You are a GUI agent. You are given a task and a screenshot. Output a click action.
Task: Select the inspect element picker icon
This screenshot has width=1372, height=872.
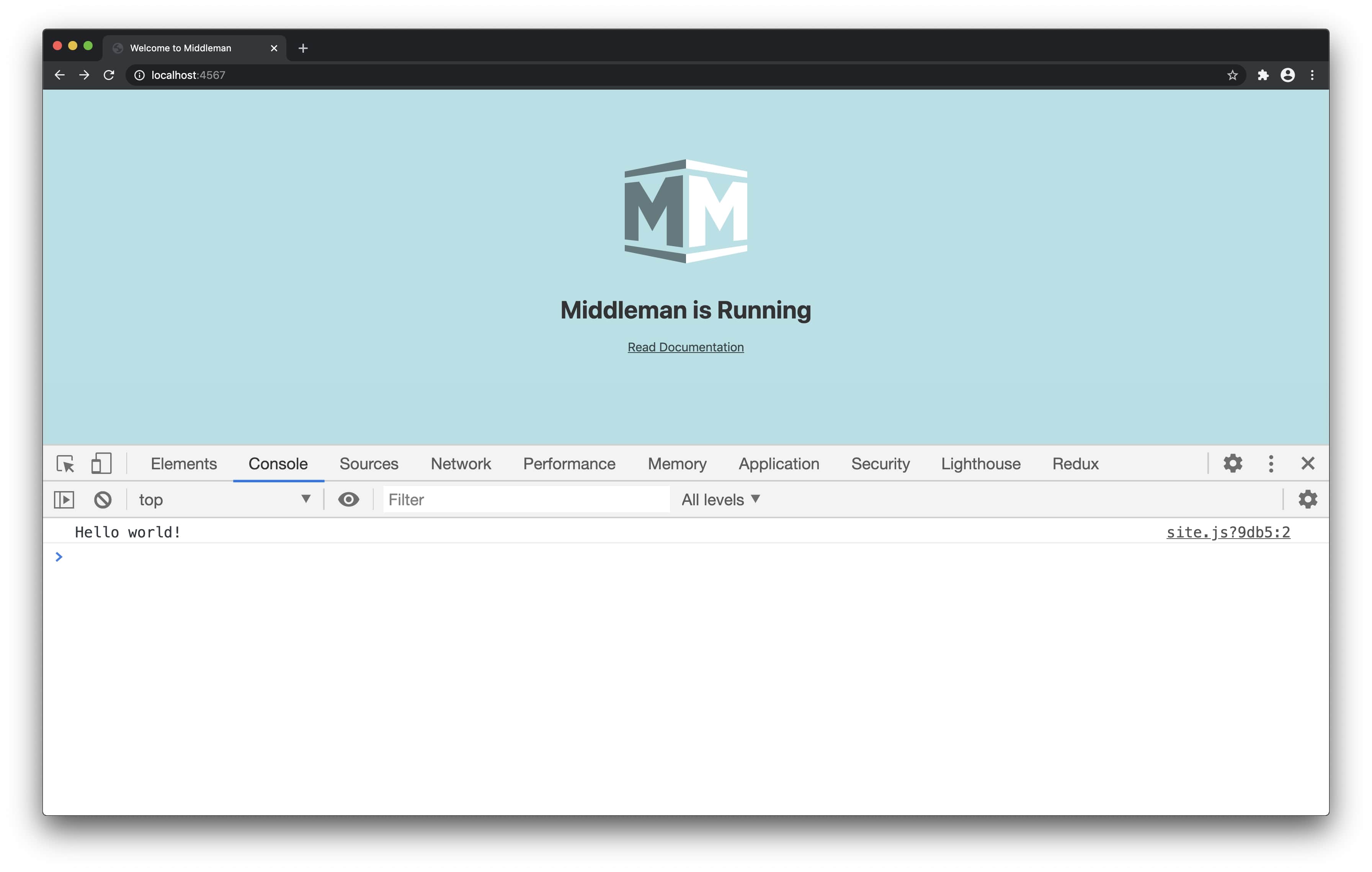[x=65, y=464]
